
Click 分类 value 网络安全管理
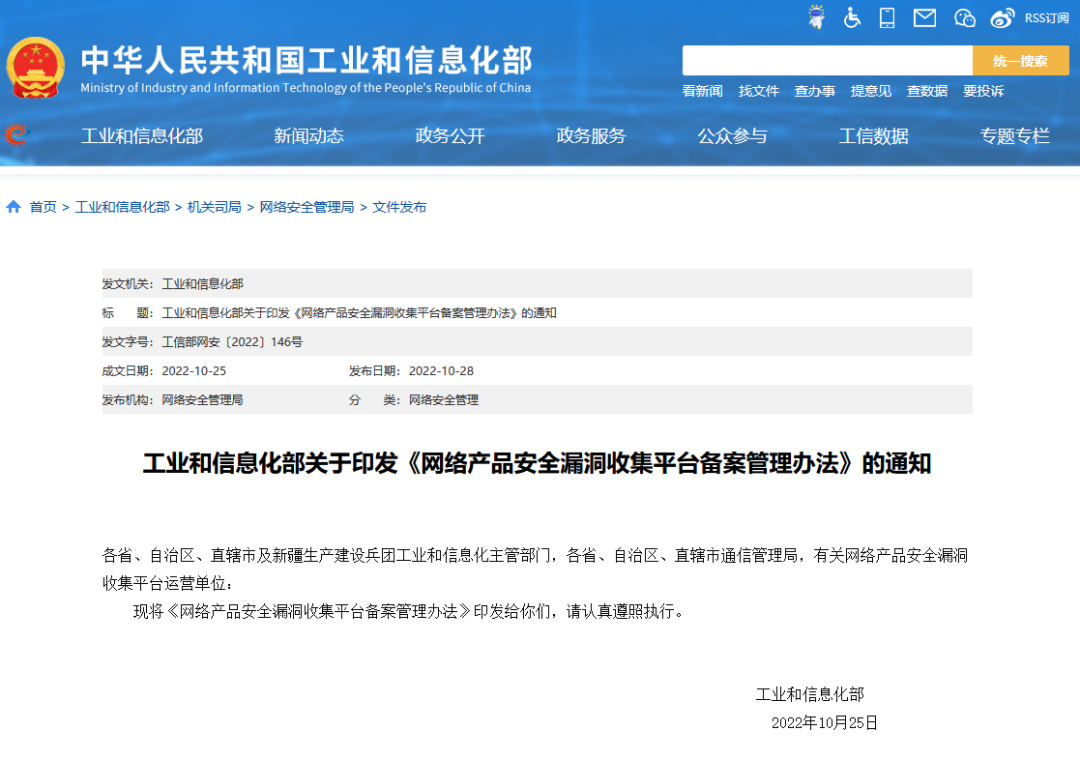click(444, 400)
